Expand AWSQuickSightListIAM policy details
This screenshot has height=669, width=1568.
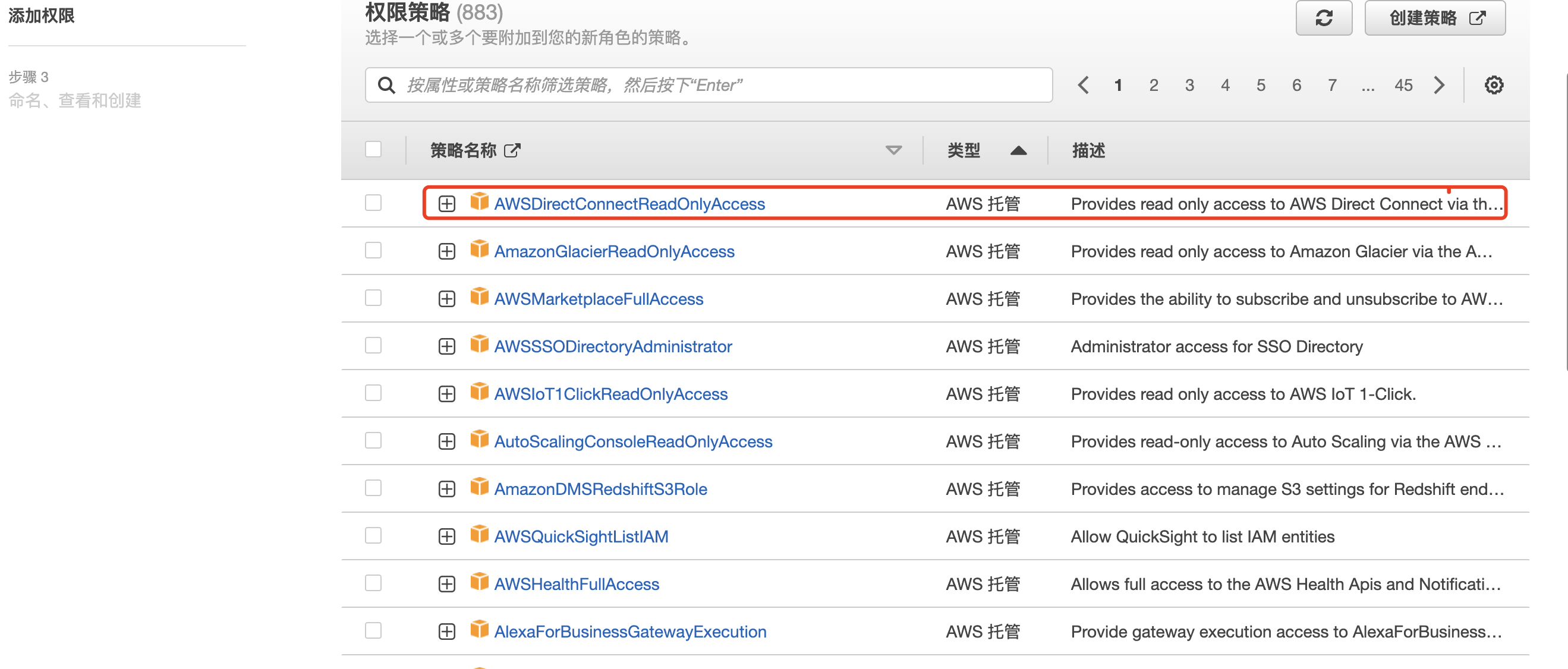447,537
